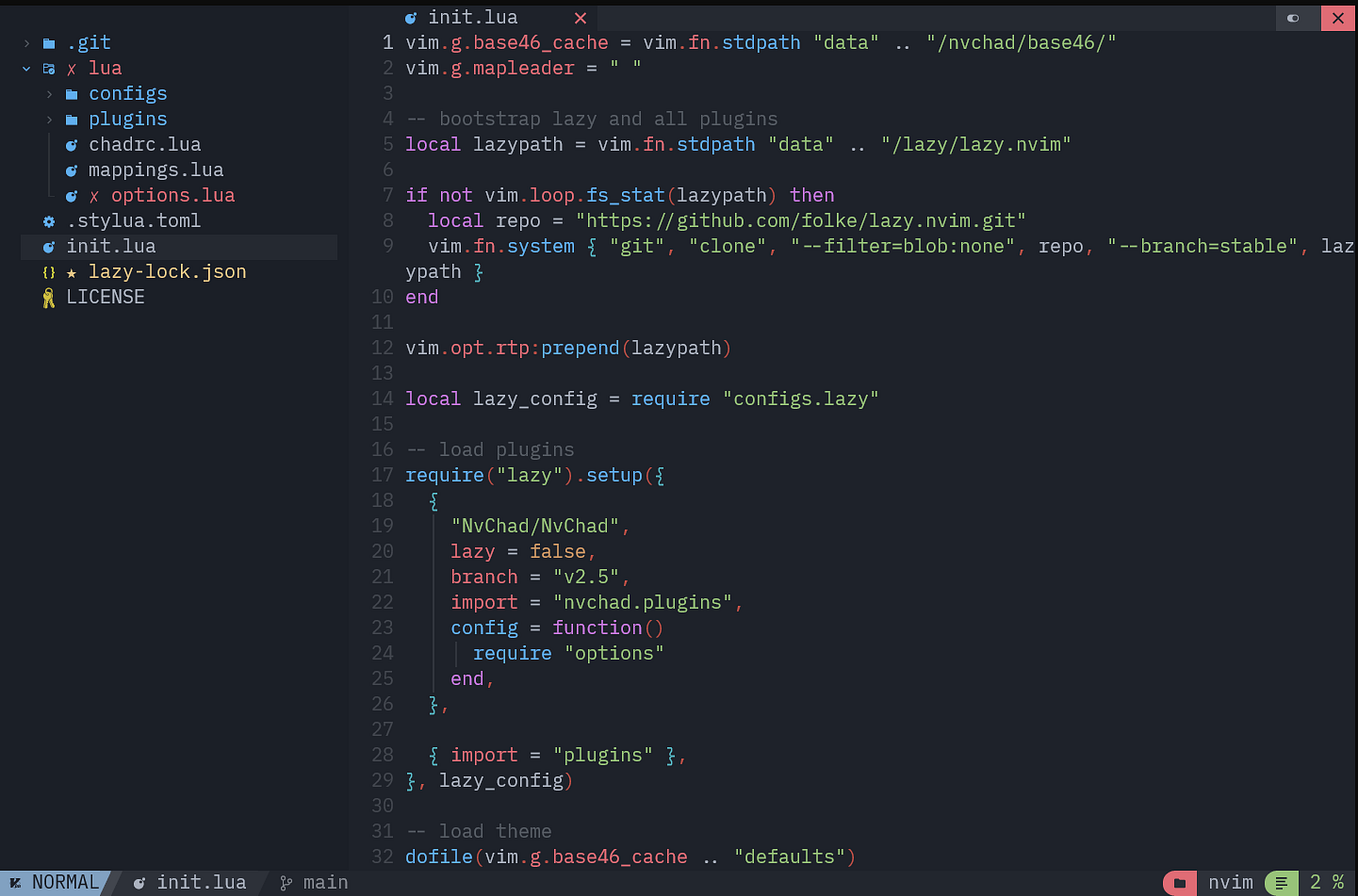Select the init.lua buffer tab
Screen dimensions: 1358x896
tap(473, 17)
